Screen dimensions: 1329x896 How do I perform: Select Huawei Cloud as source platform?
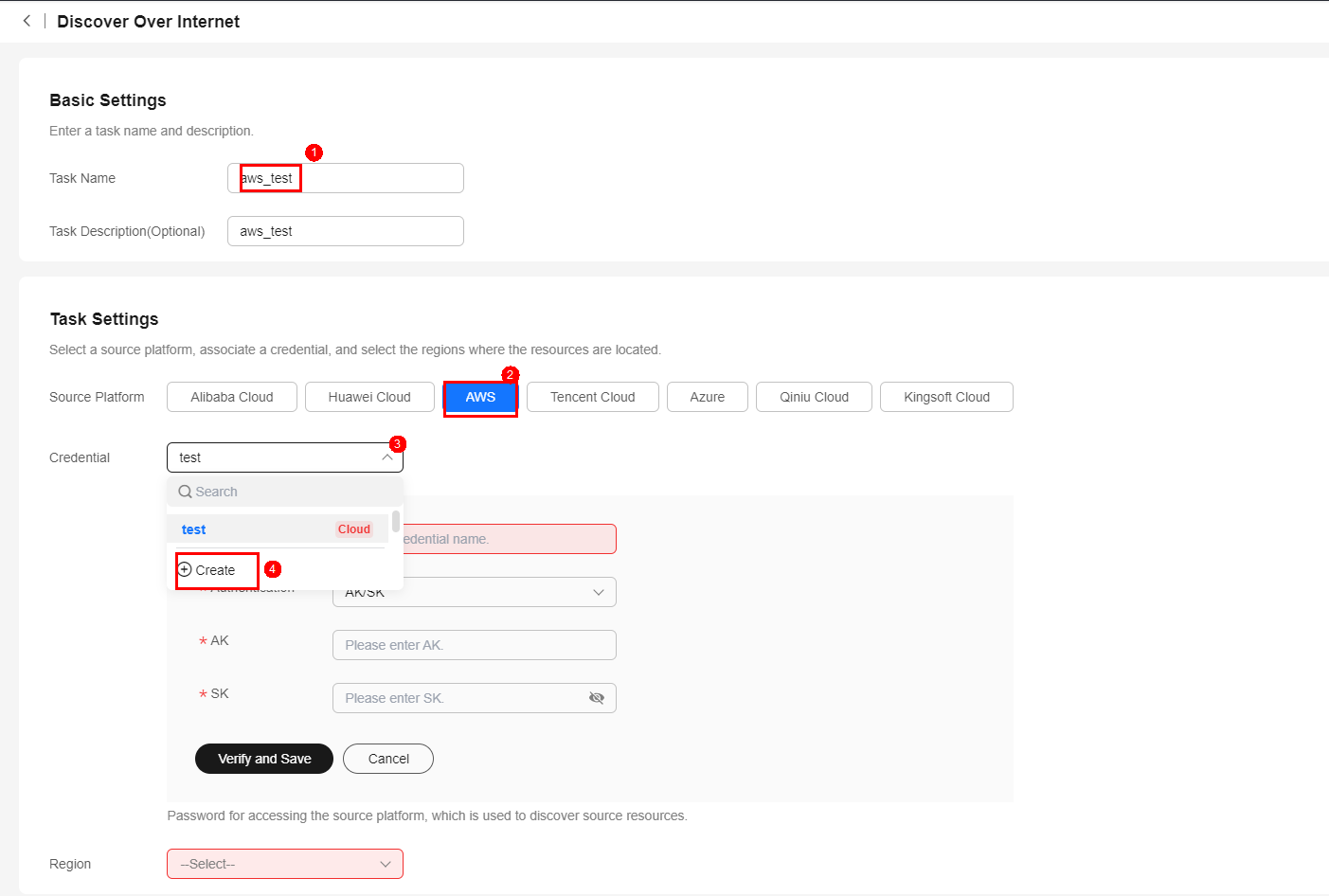tap(369, 397)
